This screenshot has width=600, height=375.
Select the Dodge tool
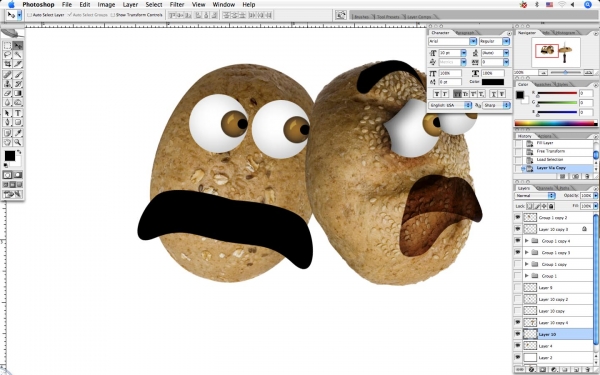(18, 102)
